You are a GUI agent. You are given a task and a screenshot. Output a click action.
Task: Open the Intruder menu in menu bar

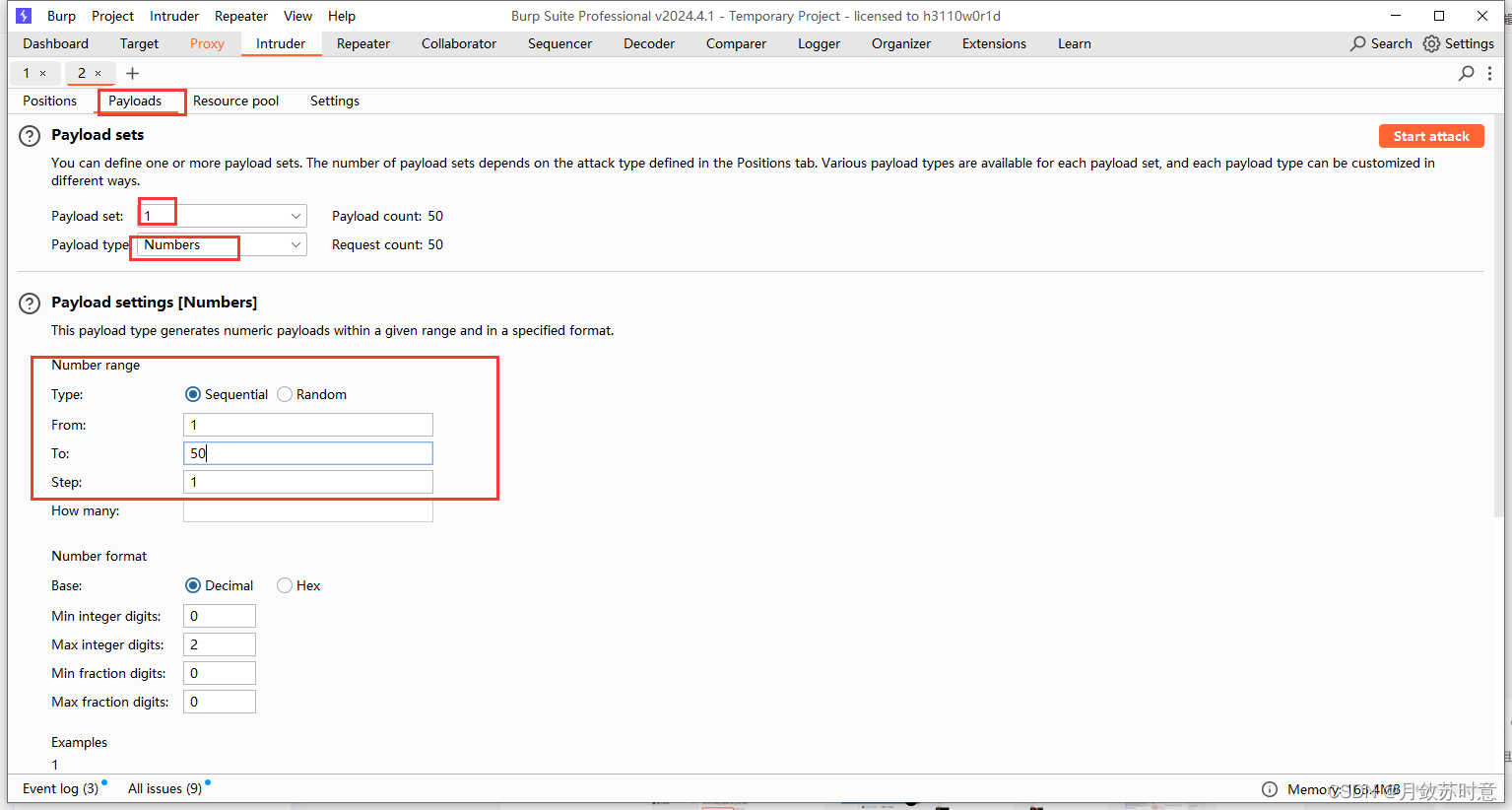coord(174,16)
